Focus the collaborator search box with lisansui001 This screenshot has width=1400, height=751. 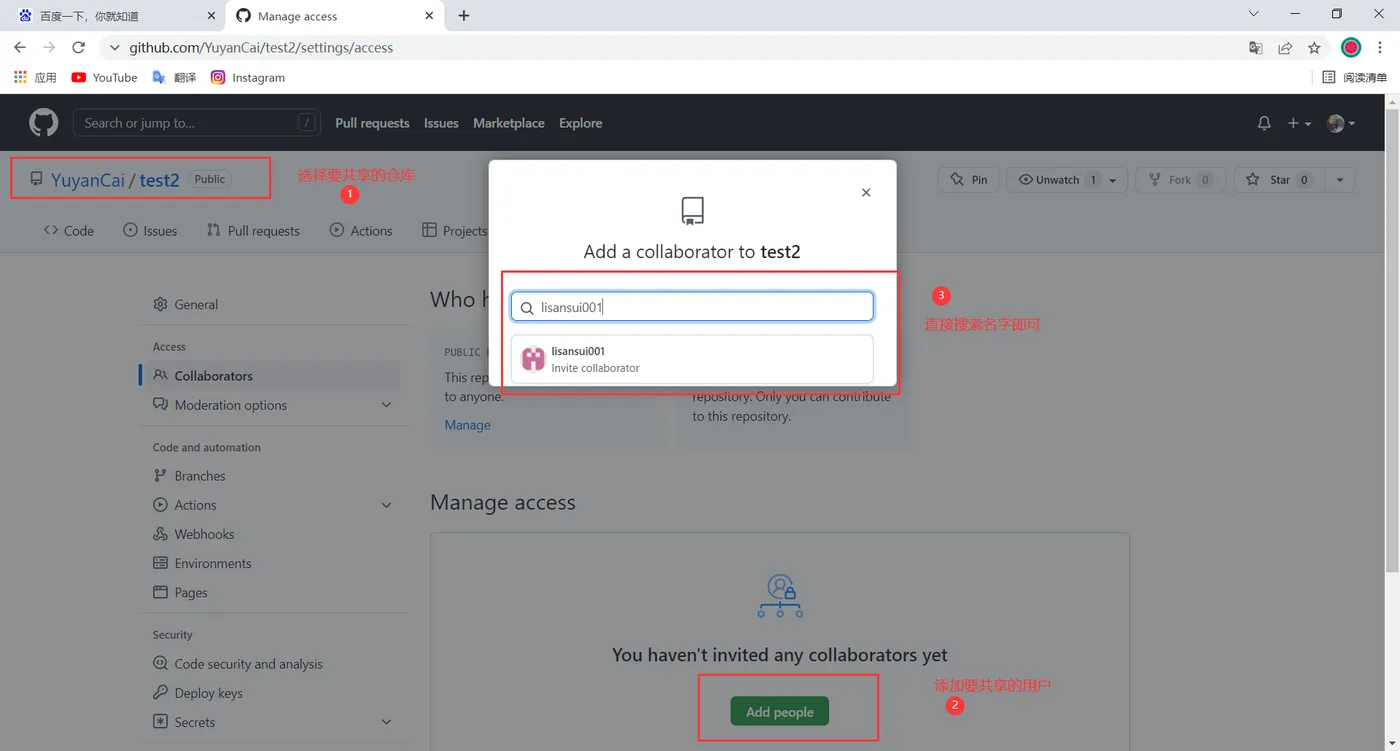692,307
